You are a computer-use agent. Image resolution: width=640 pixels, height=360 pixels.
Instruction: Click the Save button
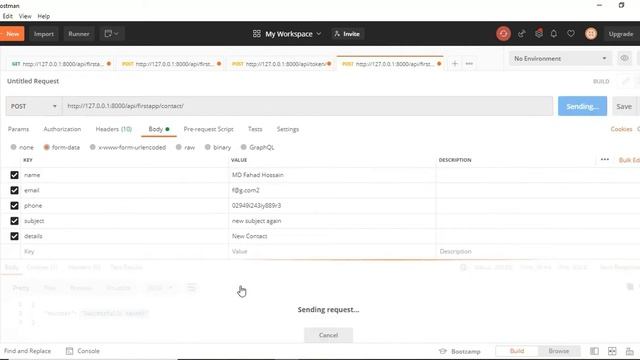pyautogui.click(x=624, y=106)
